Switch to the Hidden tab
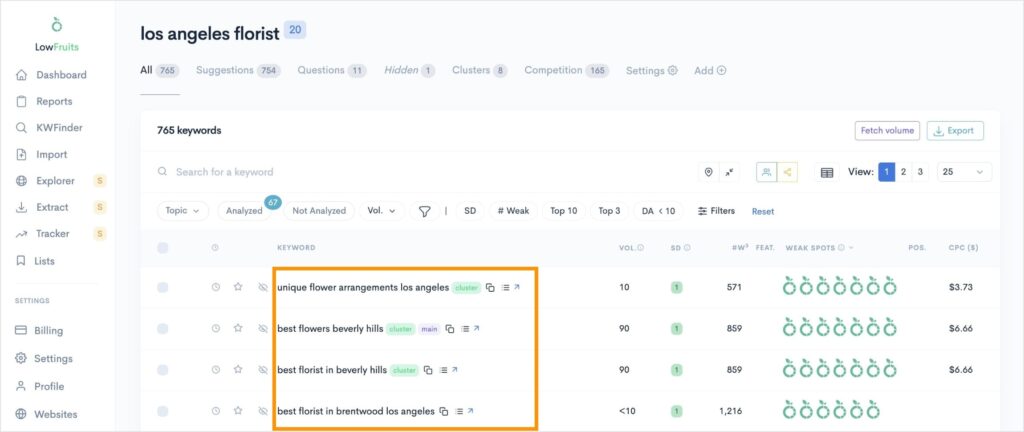Viewport: 1024px width, 432px height. tap(409, 70)
